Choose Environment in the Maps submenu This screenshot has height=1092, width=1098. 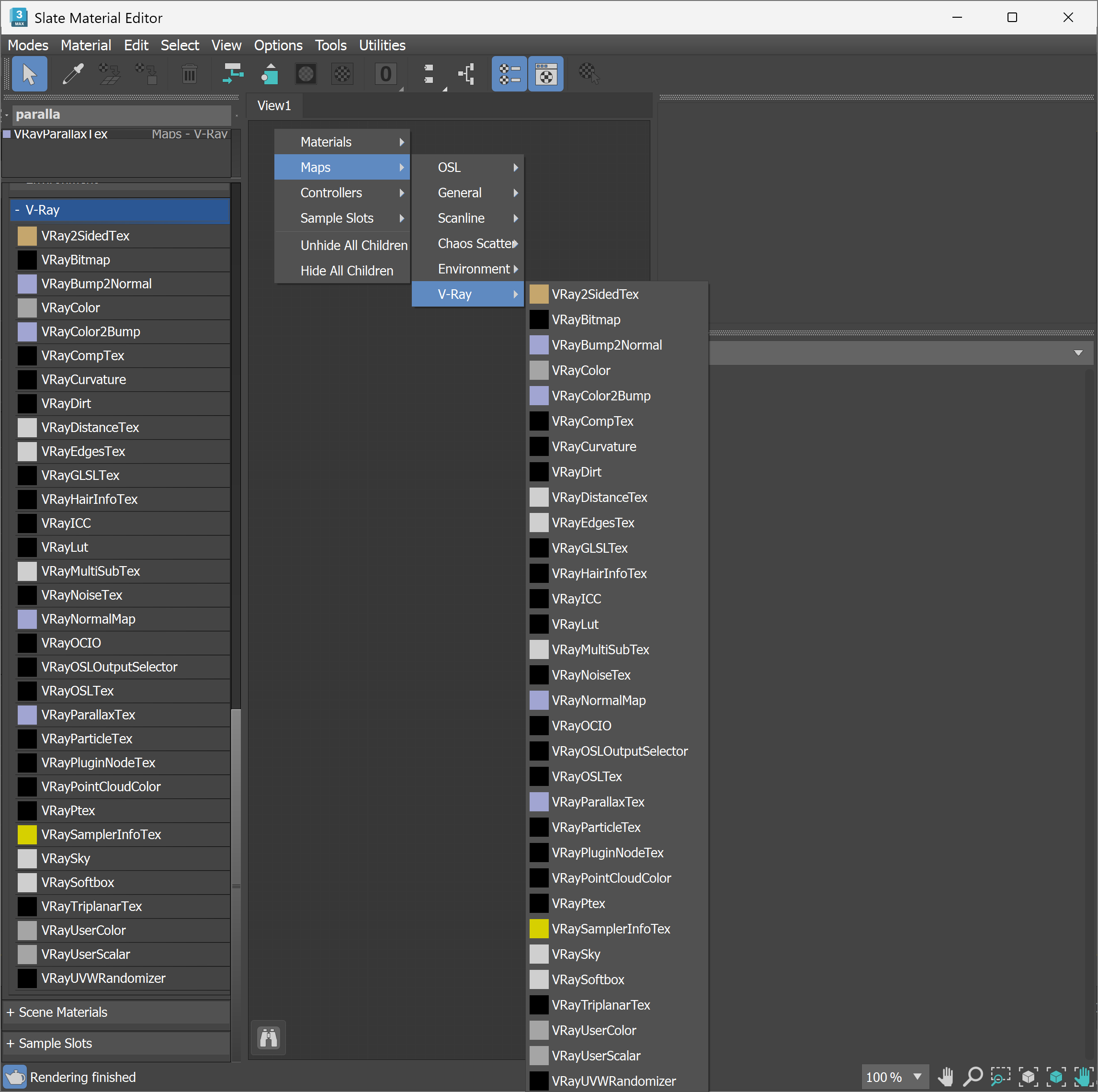[468, 269]
